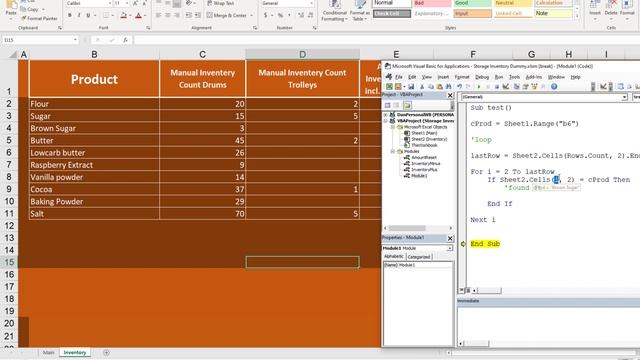Select Module1 in project tree
This screenshot has height=360, width=640.
tap(416, 176)
